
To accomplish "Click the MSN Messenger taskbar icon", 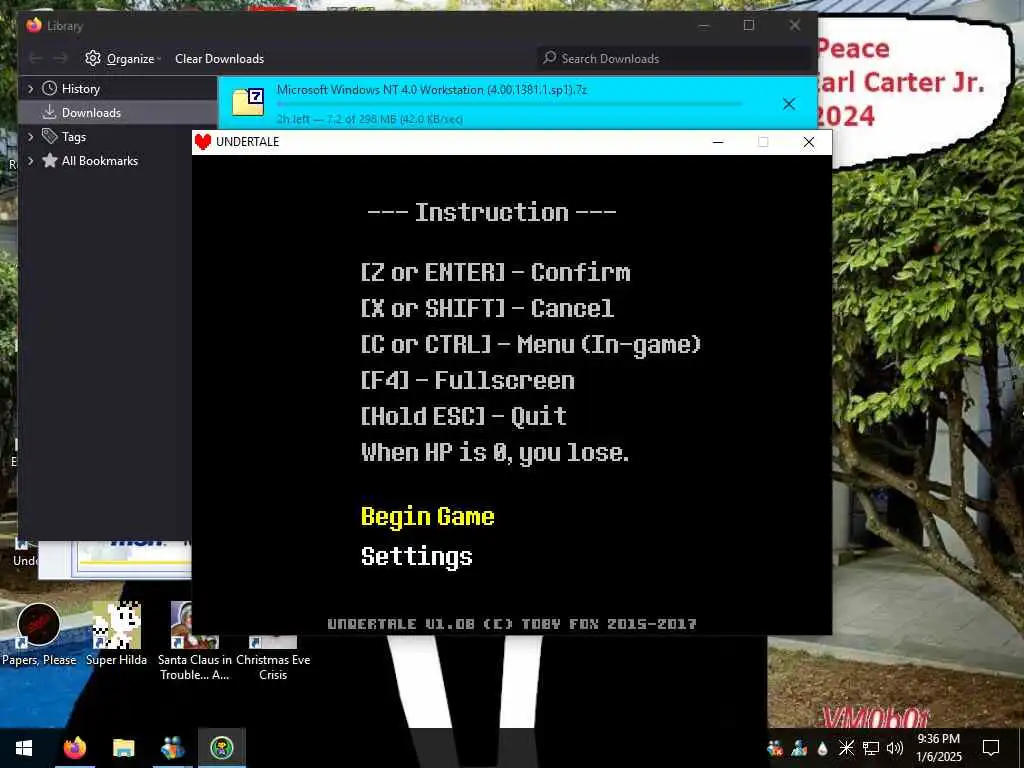I will 172,748.
